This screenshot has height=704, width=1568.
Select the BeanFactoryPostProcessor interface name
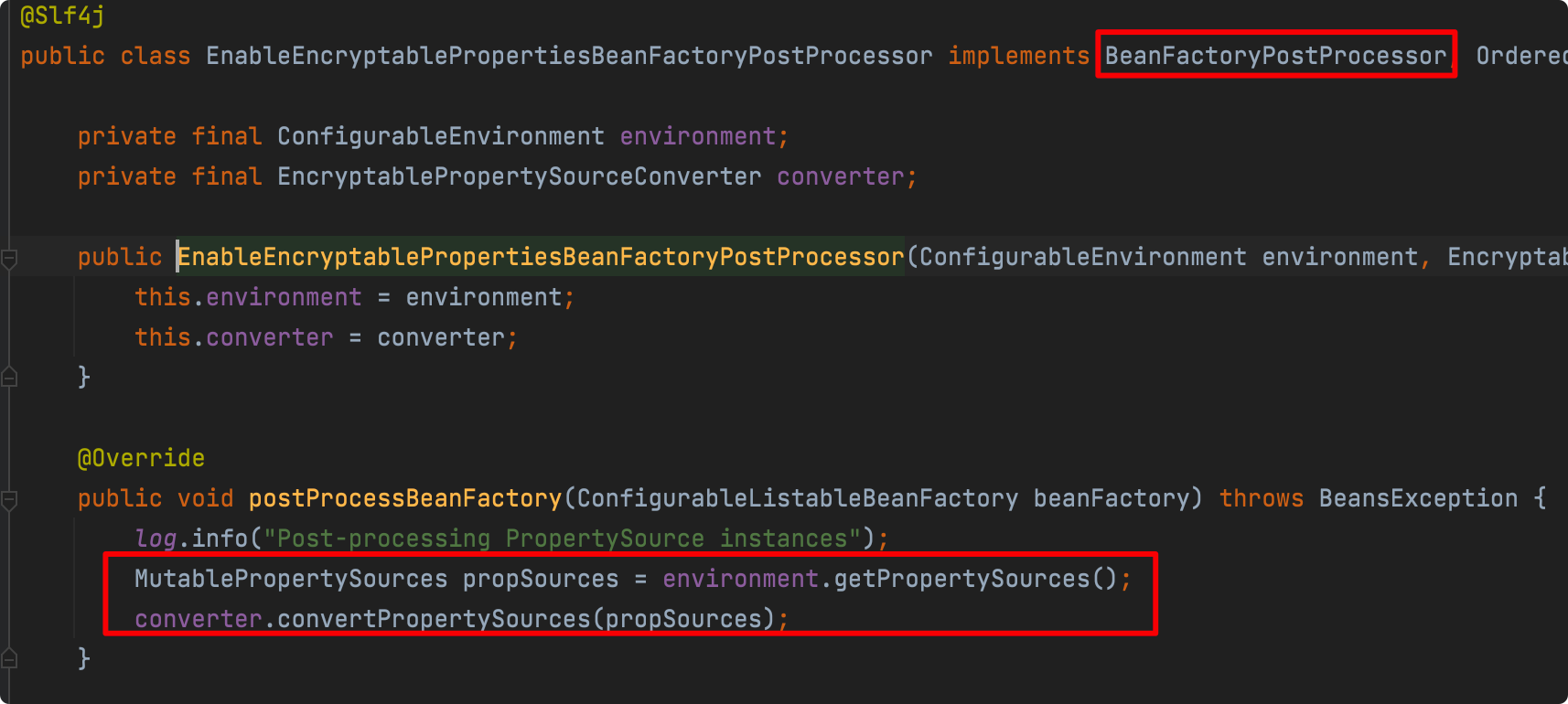tap(1275, 56)
